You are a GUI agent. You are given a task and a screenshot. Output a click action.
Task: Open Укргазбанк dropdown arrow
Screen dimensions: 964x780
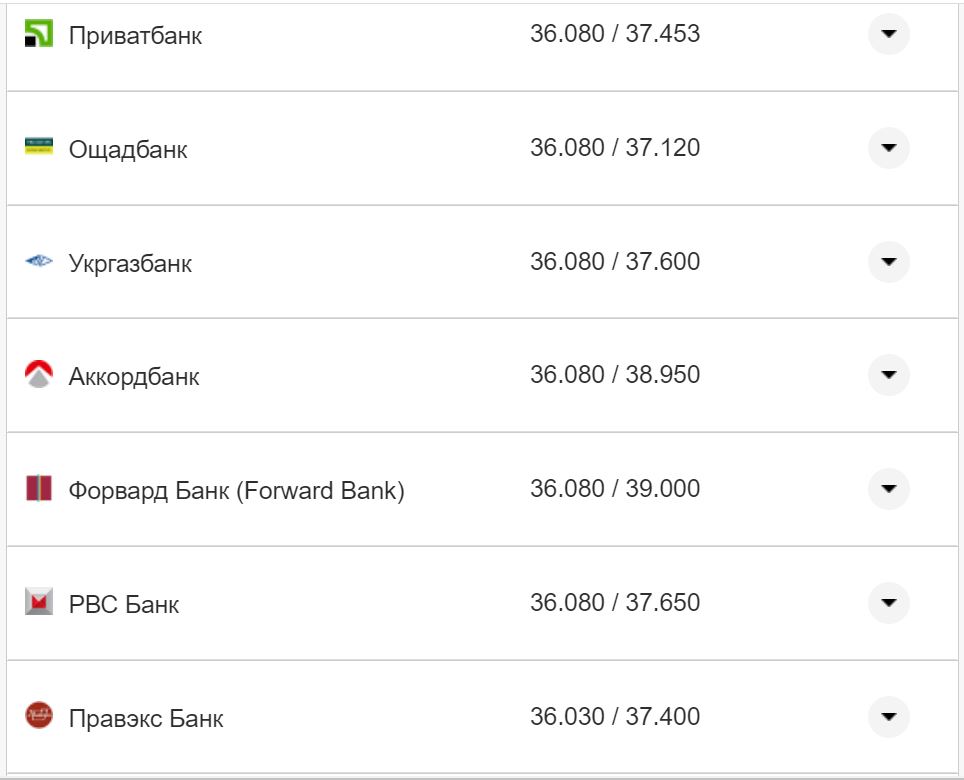tap(888, 262)
